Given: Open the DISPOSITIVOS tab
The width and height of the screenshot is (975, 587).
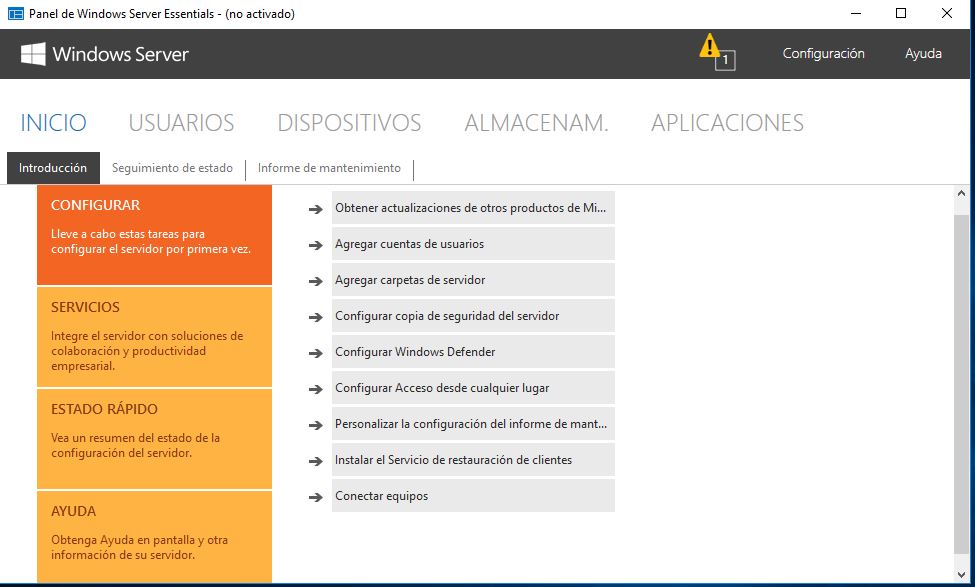Looking at the screenshot, I should coord(349,122).
